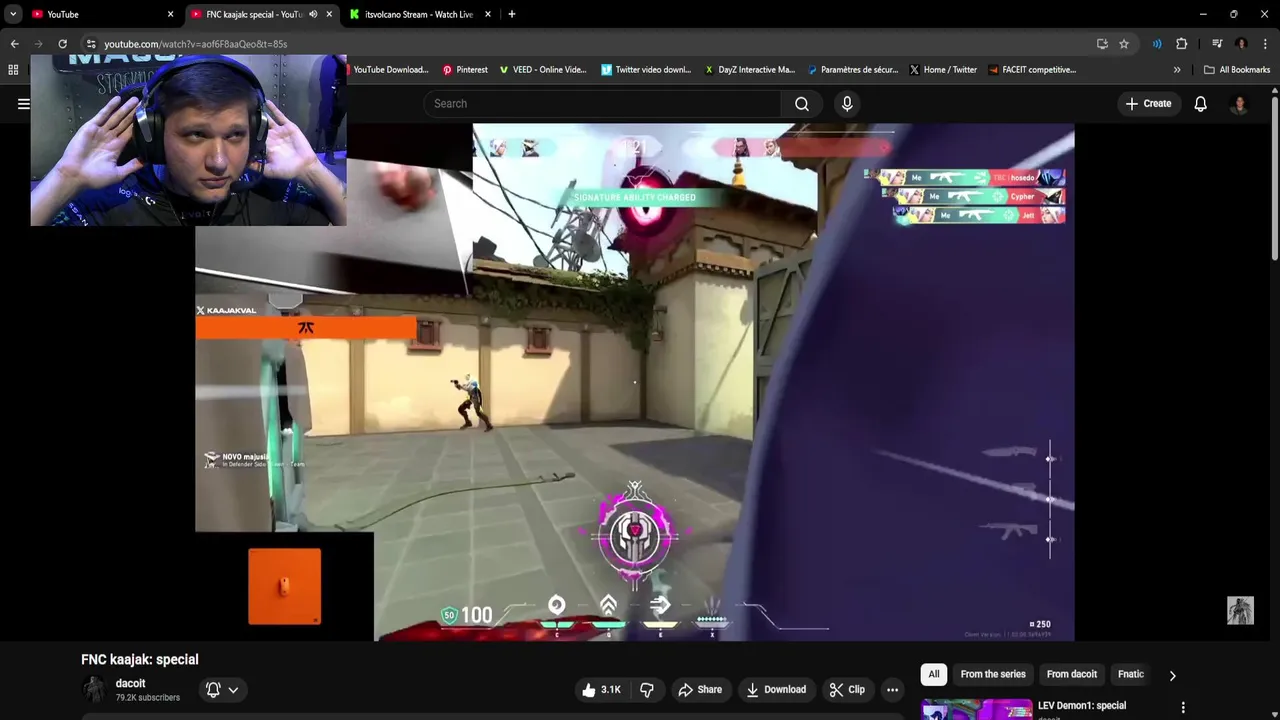Install app icon in address bar
The height and width of the screenshot is (720, 1280).
[1102, 44]
